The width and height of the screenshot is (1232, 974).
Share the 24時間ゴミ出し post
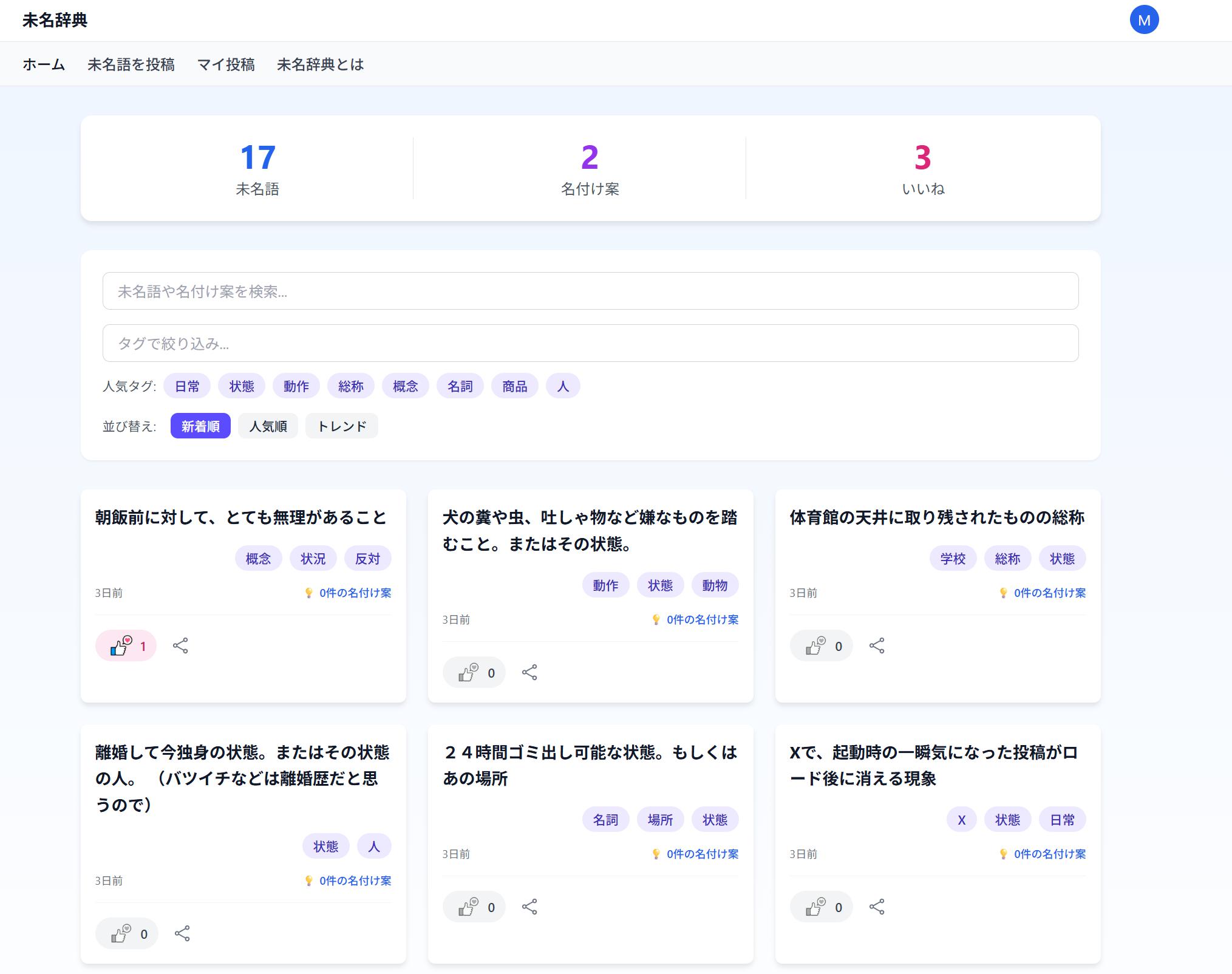click(x=529, y=907)
